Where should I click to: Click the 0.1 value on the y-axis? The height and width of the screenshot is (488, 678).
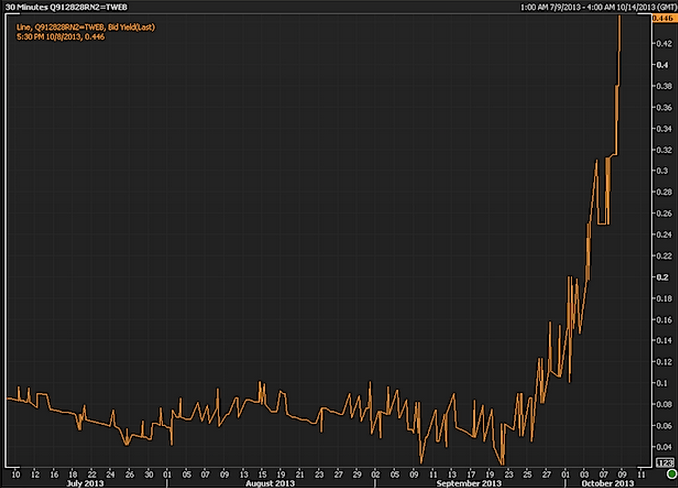pos(661,383)
